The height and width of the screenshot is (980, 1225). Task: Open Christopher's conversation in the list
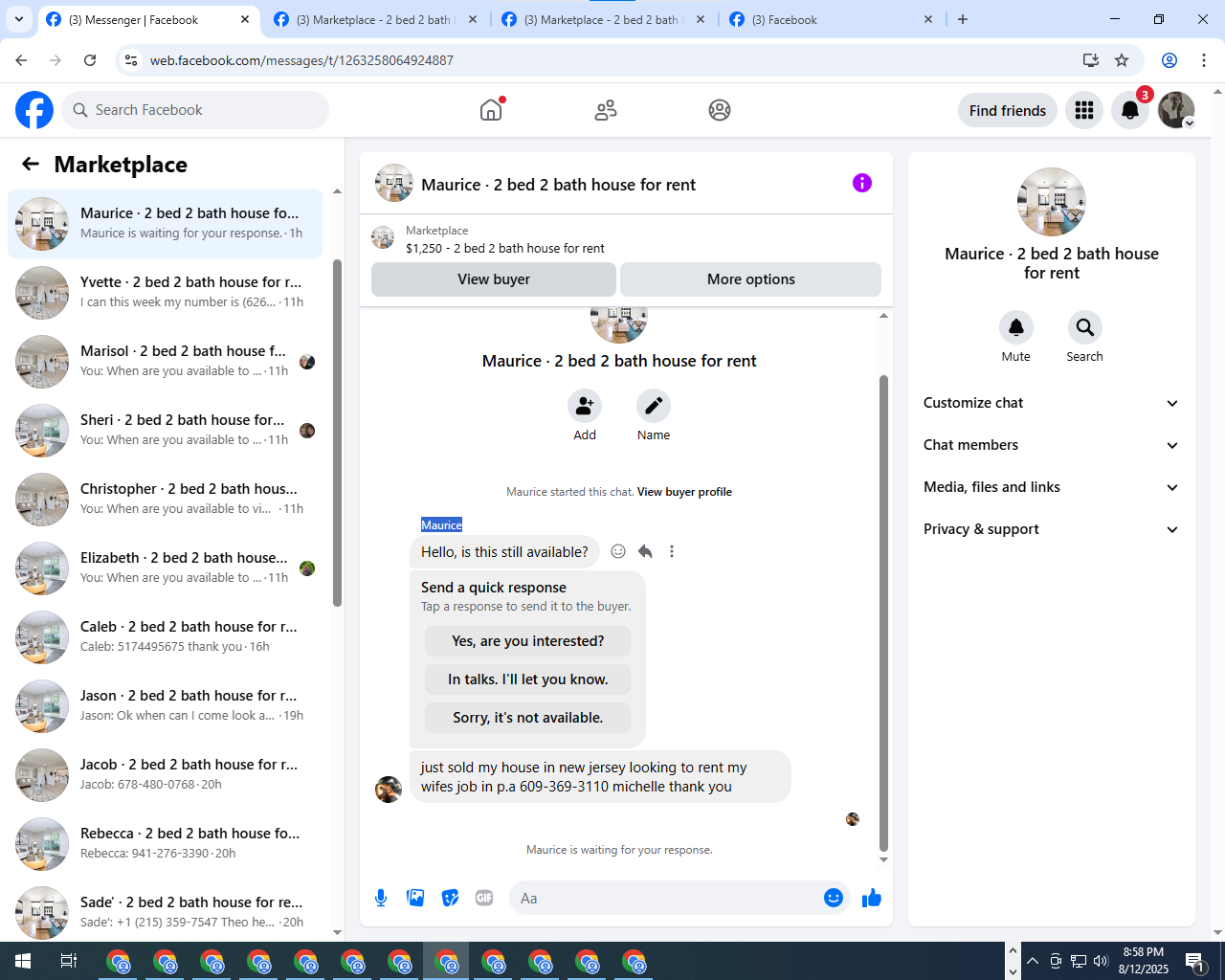165,500
